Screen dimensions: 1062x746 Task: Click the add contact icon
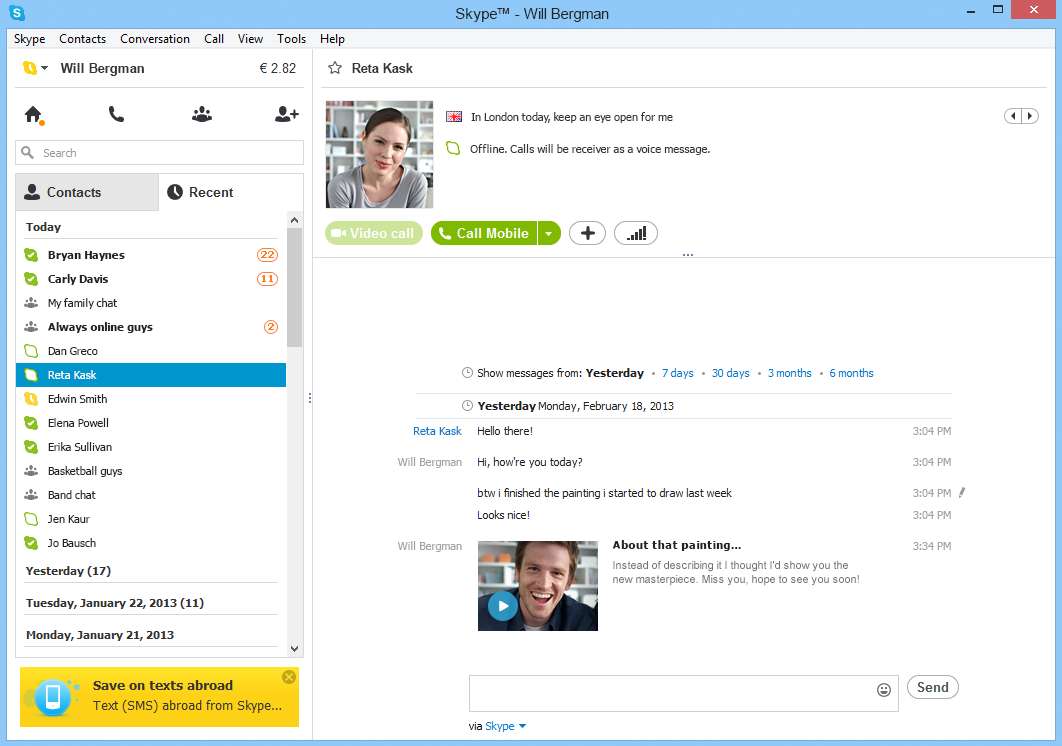tap(286, 115)
